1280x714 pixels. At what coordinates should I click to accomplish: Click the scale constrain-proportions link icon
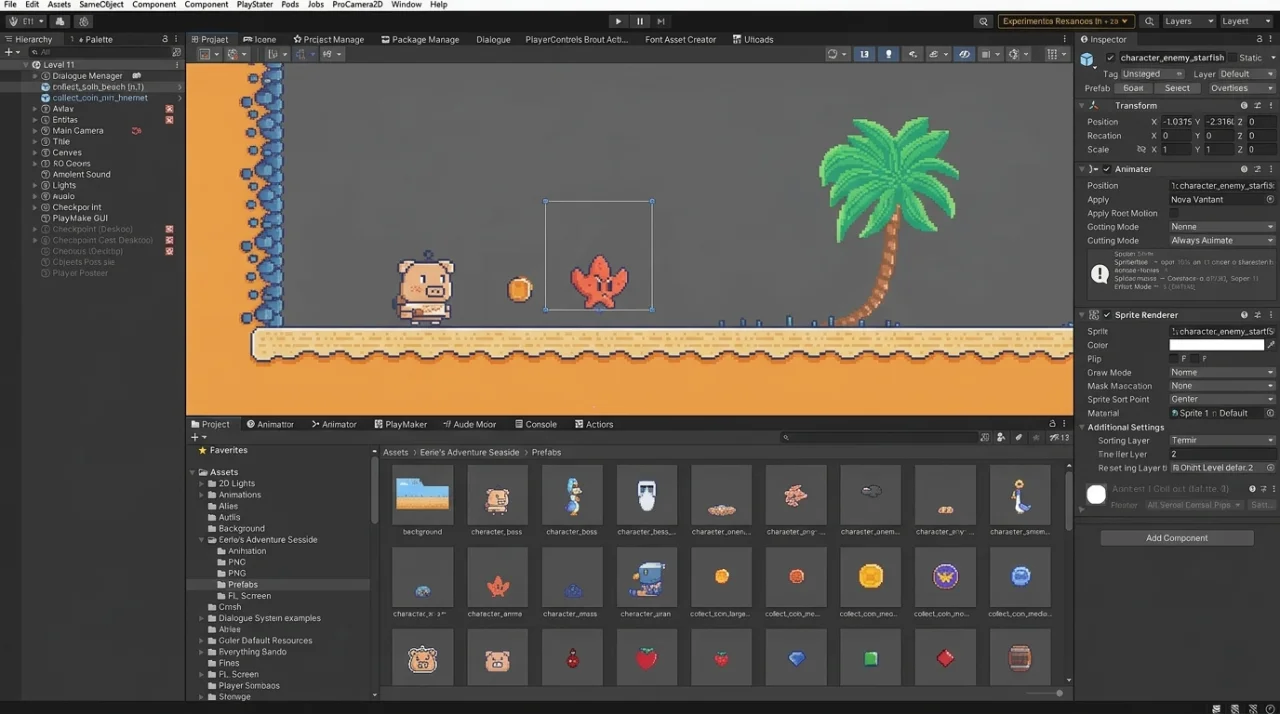[1141, 149]
